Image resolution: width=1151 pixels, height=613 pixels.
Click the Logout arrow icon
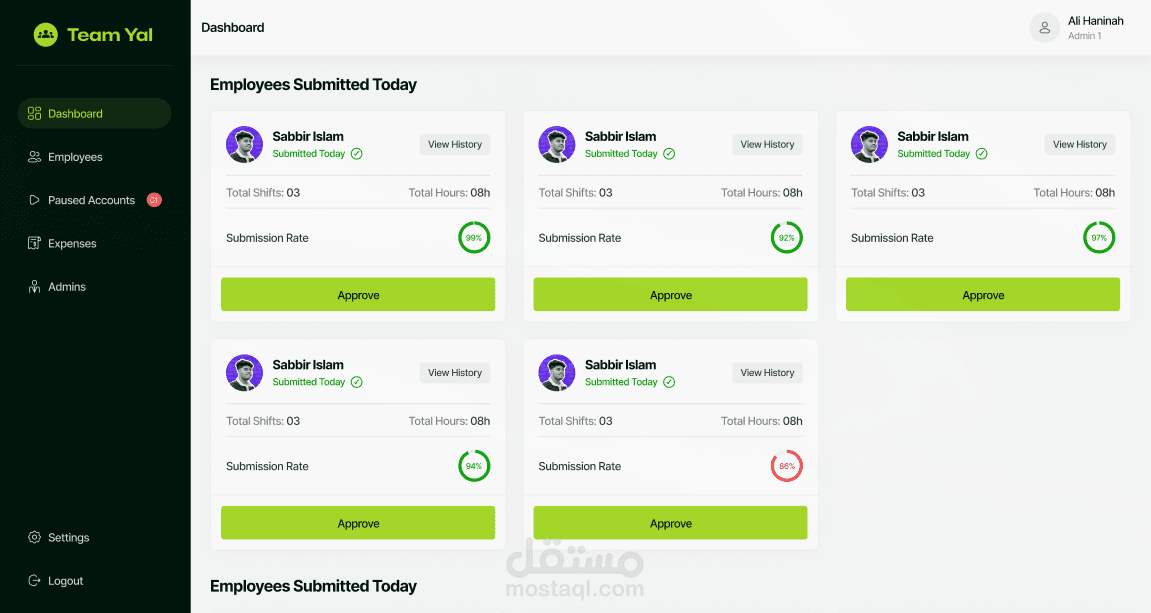tap(35, 580)
